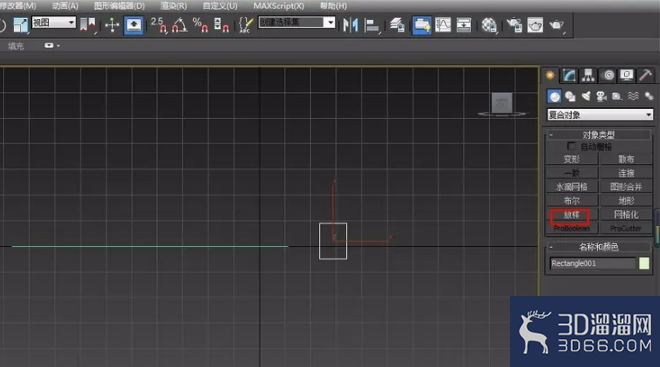Screen dimensions: 660x367
Task: Select the Geometry category icon
Action: point(554,96)
